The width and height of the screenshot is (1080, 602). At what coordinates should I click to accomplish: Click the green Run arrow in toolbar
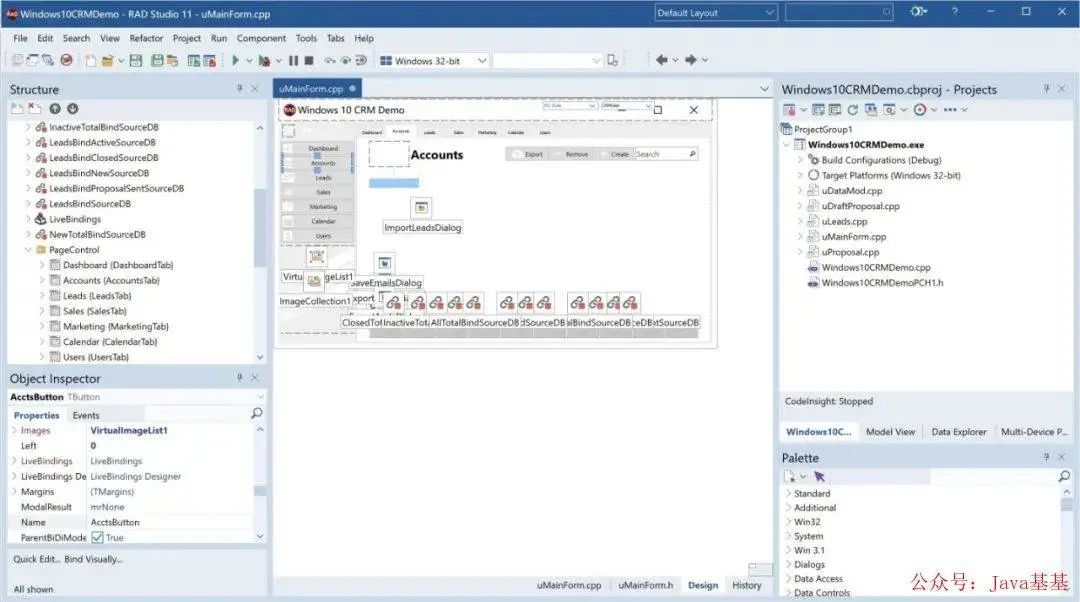236,61
